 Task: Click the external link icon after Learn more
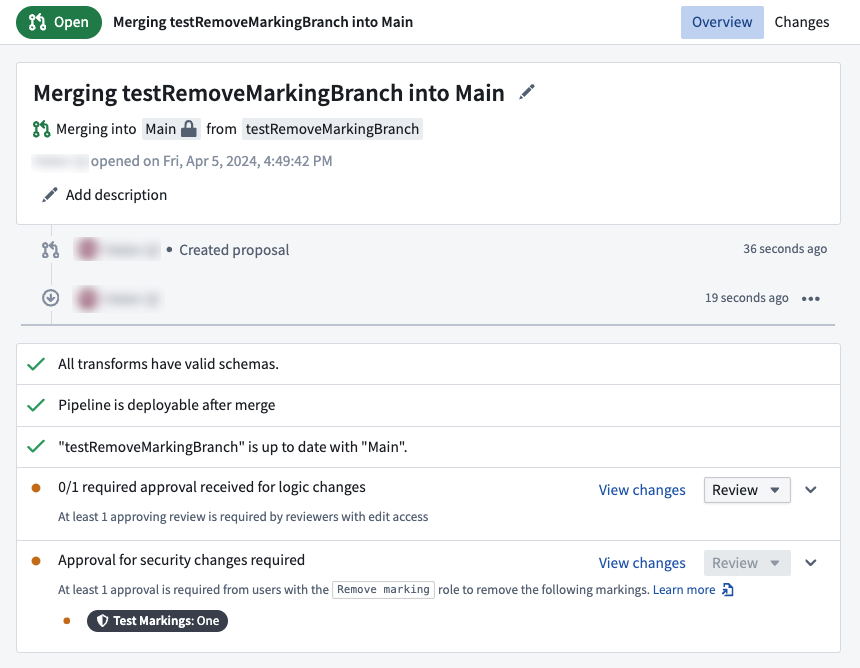(728, 590)
